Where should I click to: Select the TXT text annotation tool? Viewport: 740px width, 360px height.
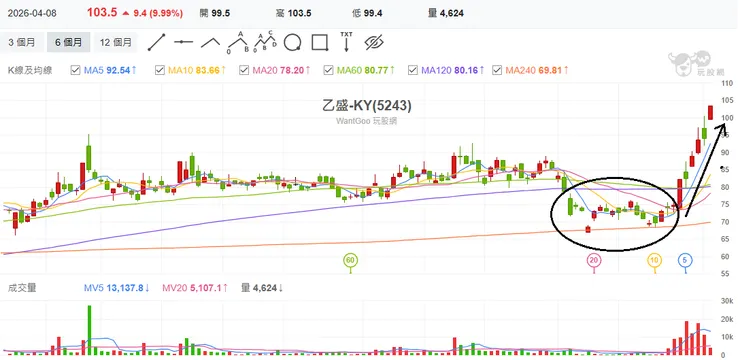click(346, 42)
